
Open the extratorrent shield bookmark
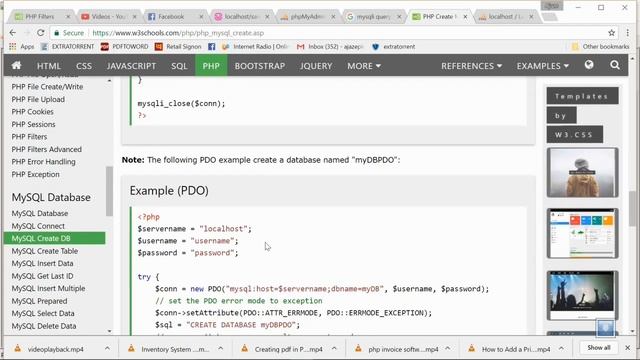(x=393, y=47)
